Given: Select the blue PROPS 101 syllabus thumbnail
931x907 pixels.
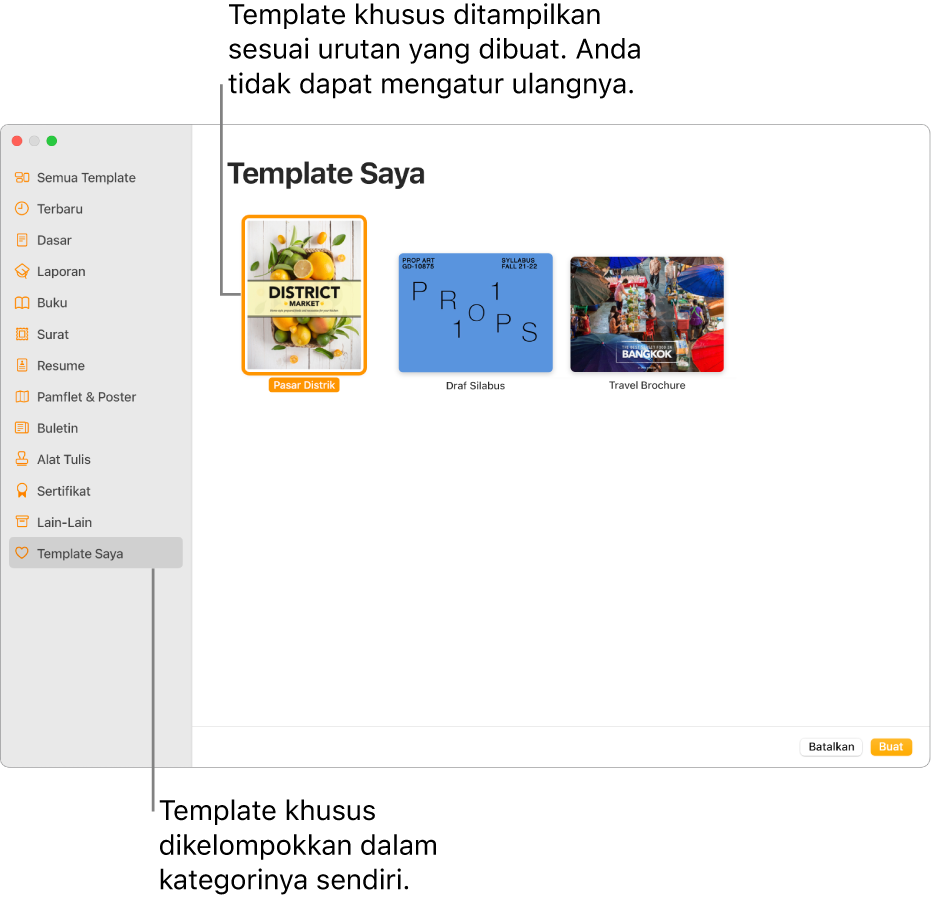Looking at the screenshot, I should tap(476, 313).
